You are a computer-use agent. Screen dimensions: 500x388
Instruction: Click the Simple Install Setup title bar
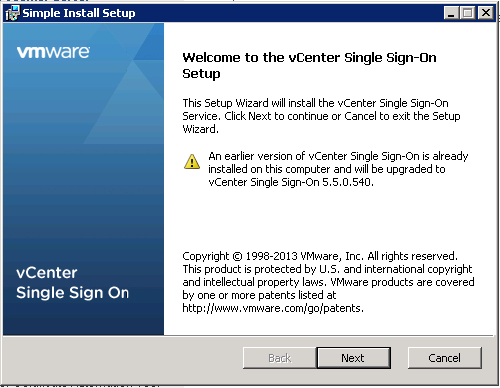point(233,13)
